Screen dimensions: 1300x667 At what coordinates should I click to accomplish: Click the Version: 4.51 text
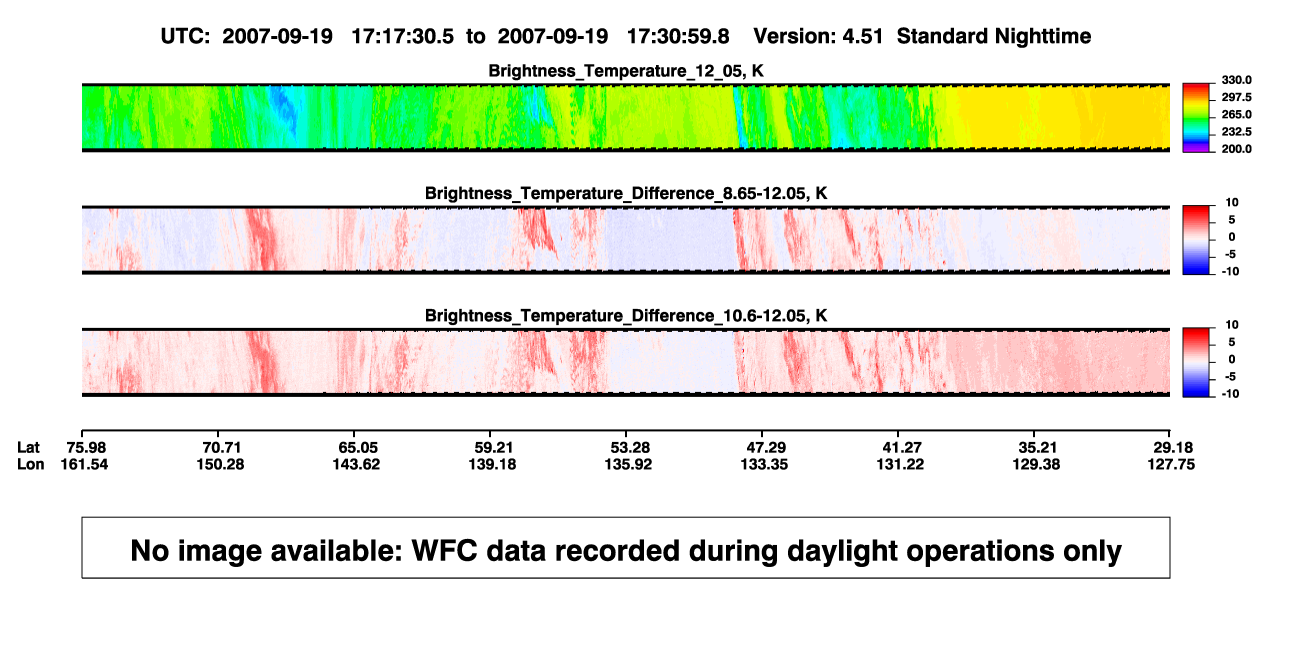(x=820, y=36)
